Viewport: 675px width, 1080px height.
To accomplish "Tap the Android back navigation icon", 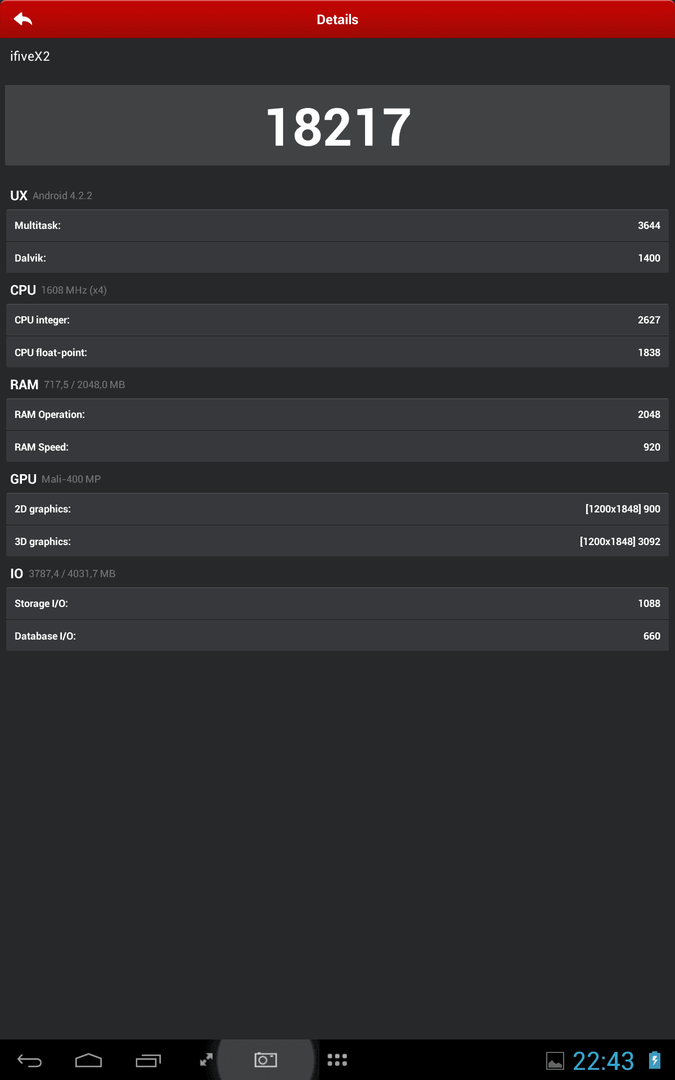I will 30,1060.
